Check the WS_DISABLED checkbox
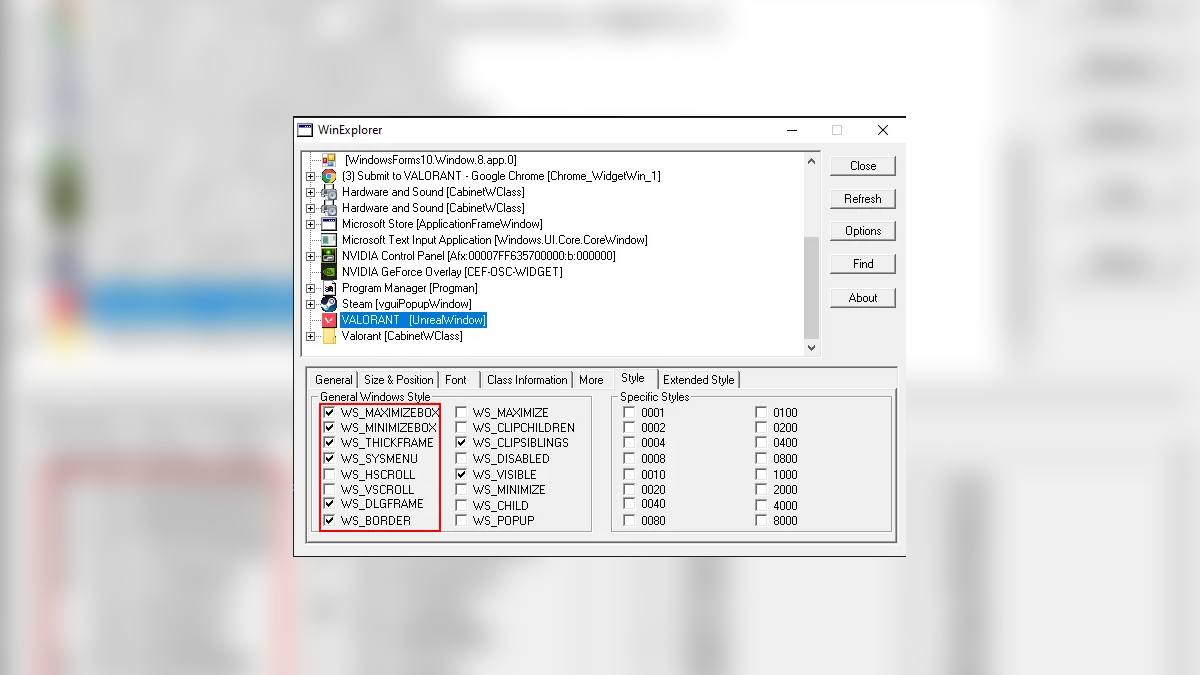 pos(461,458)
